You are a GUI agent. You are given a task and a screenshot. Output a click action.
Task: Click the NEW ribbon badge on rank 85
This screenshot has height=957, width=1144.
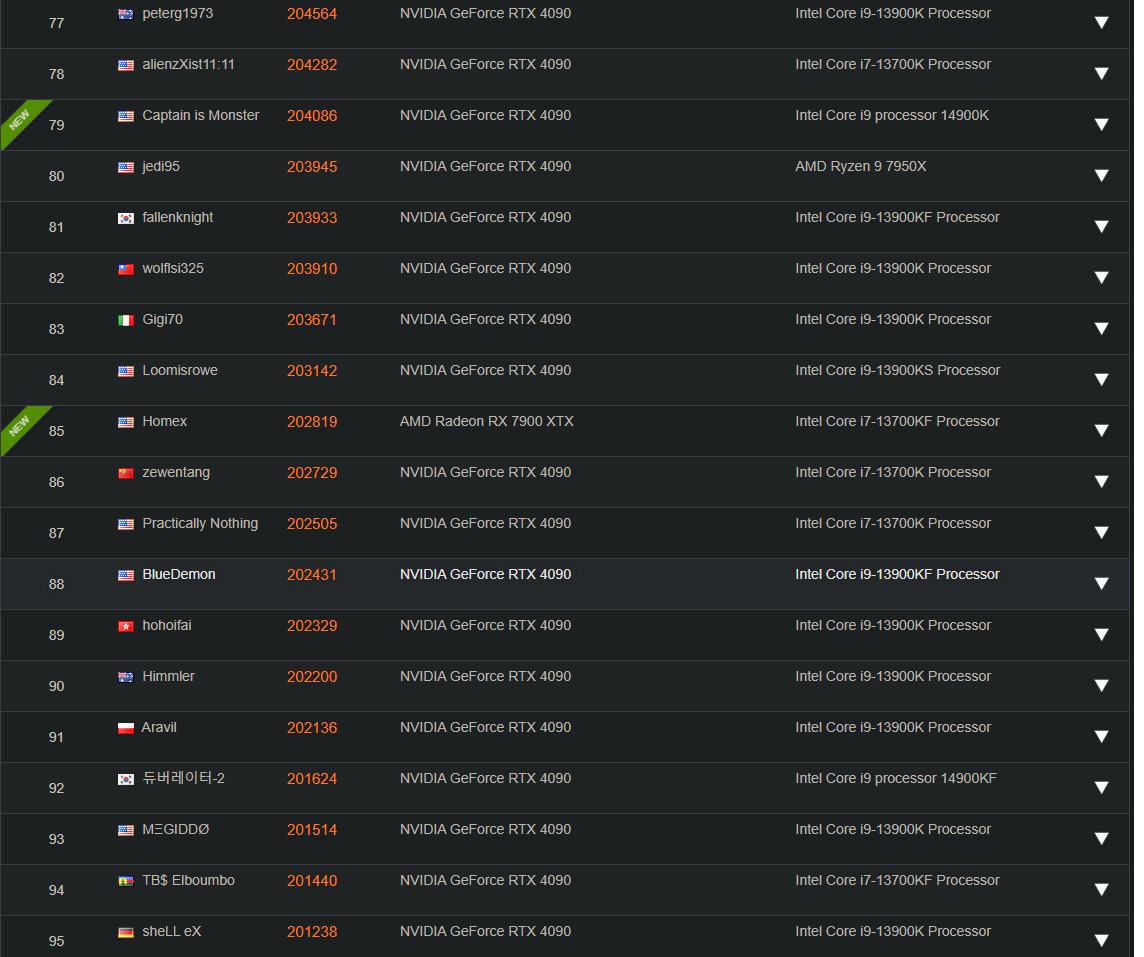[x=20, y=426]
